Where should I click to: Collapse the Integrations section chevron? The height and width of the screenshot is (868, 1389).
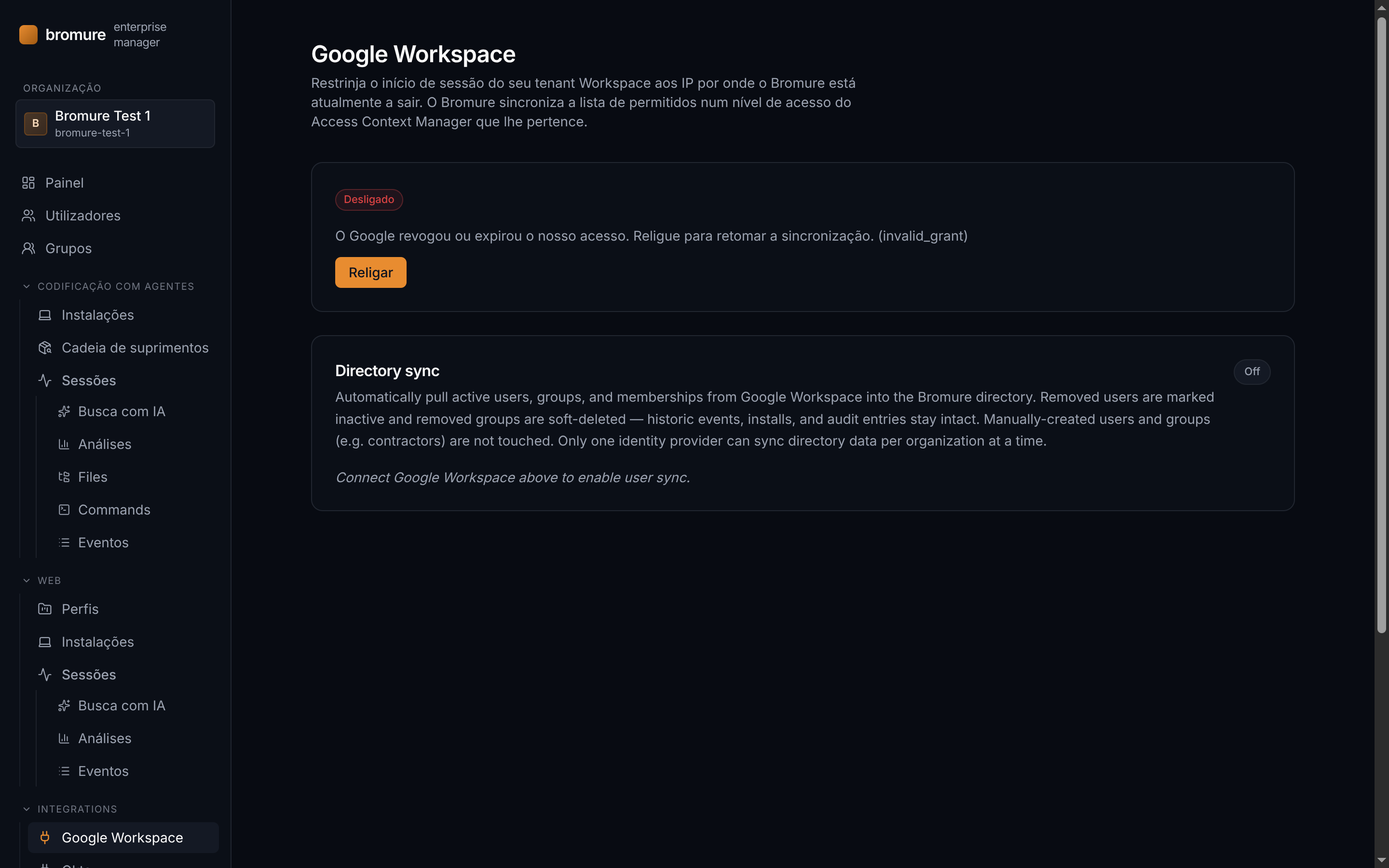pos(27,808)
